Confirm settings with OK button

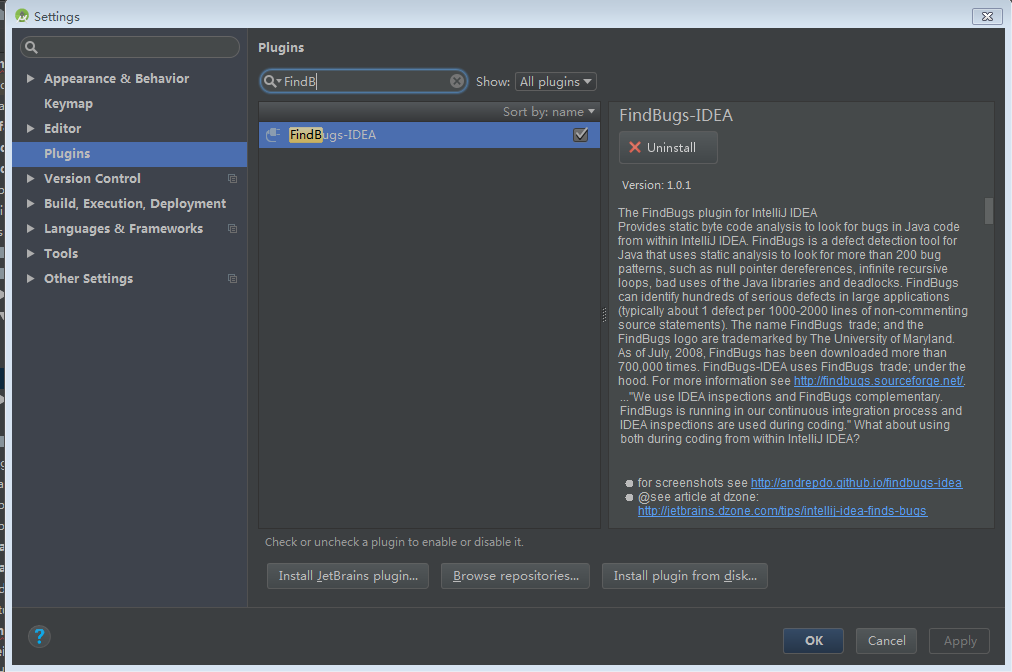(813, 640)
